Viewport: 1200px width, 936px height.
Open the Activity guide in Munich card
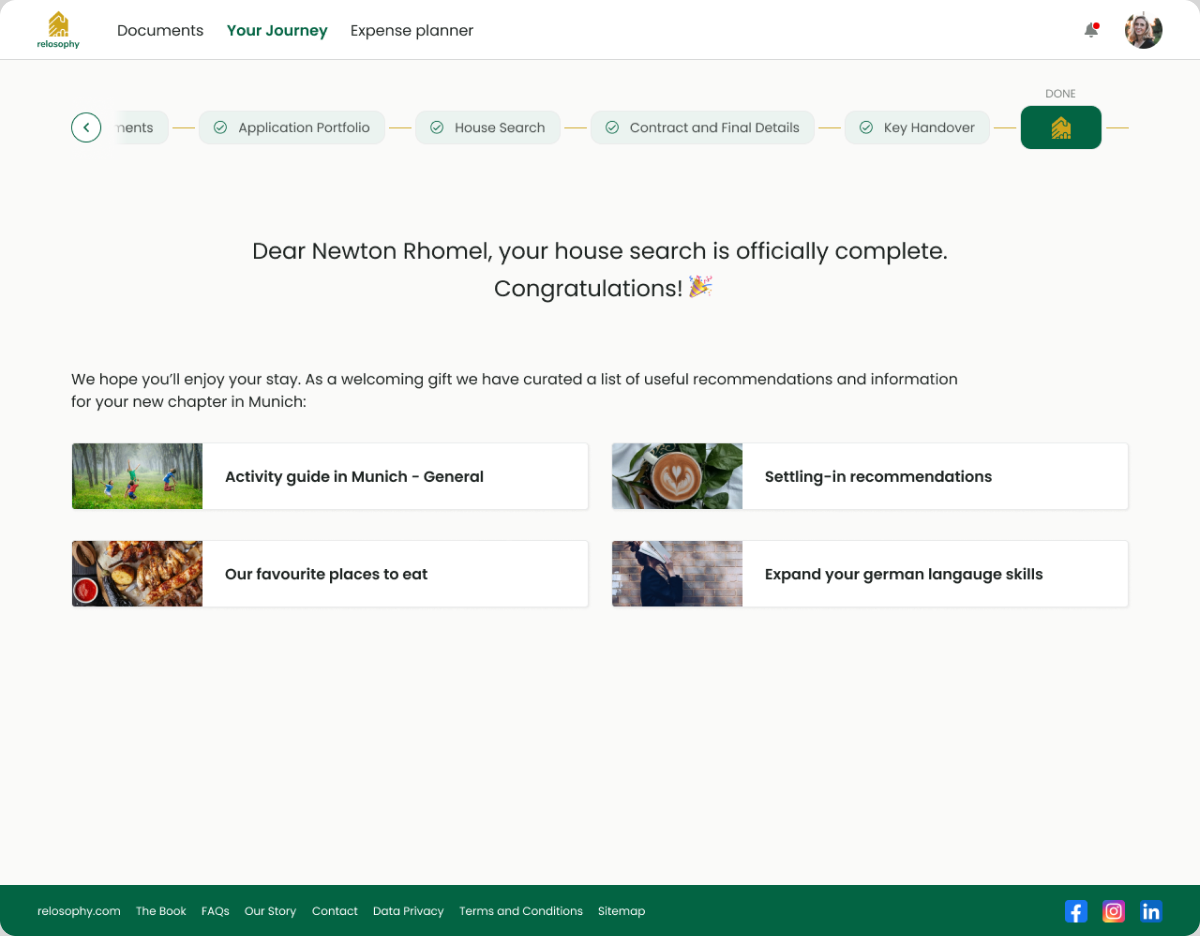[330, 476]
